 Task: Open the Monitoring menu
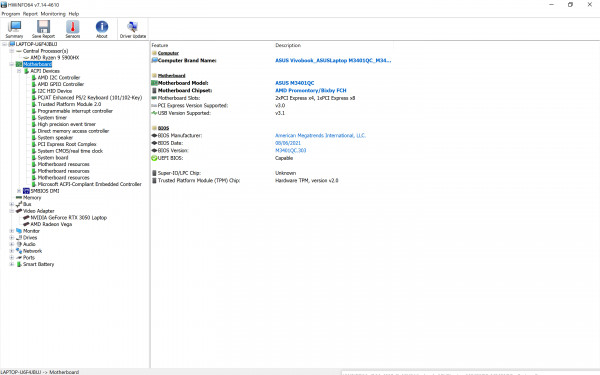[x=53, y=14]
